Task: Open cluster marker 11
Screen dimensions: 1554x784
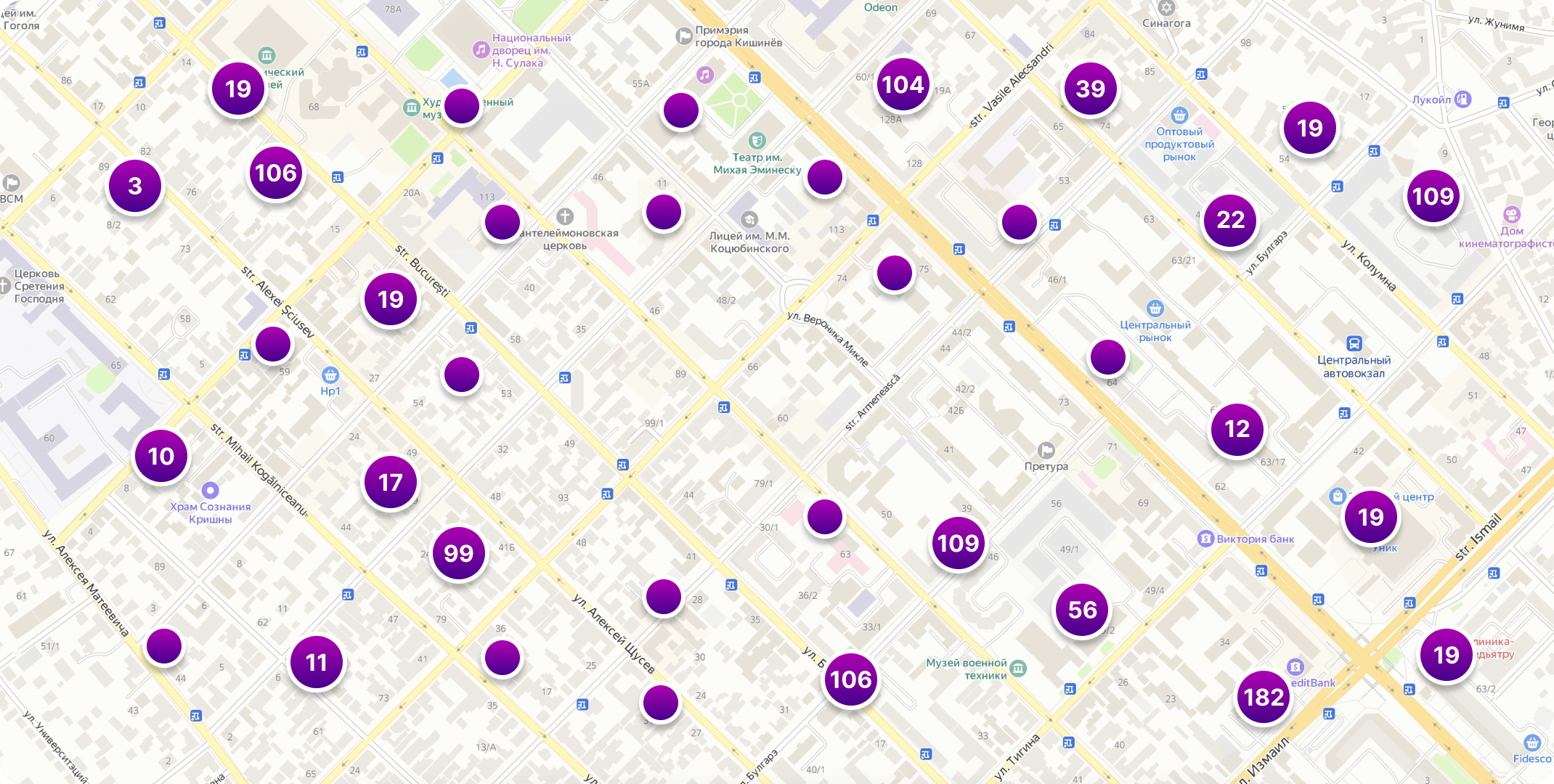Action: coord(316,663)
